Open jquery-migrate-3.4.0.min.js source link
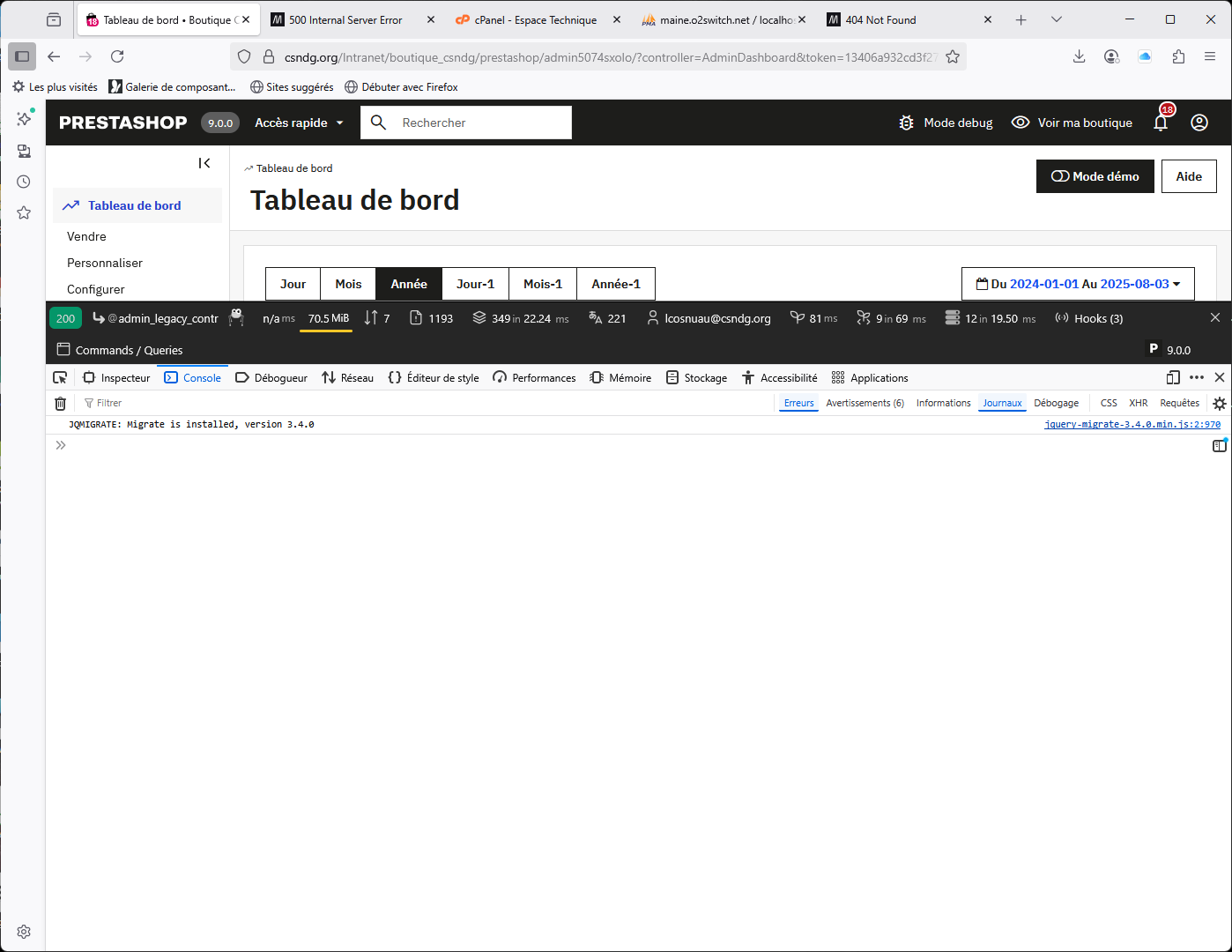Image resolution: width=1232 pixels, height=952 pixels. pyautogui.click(x=1132, y=424)
